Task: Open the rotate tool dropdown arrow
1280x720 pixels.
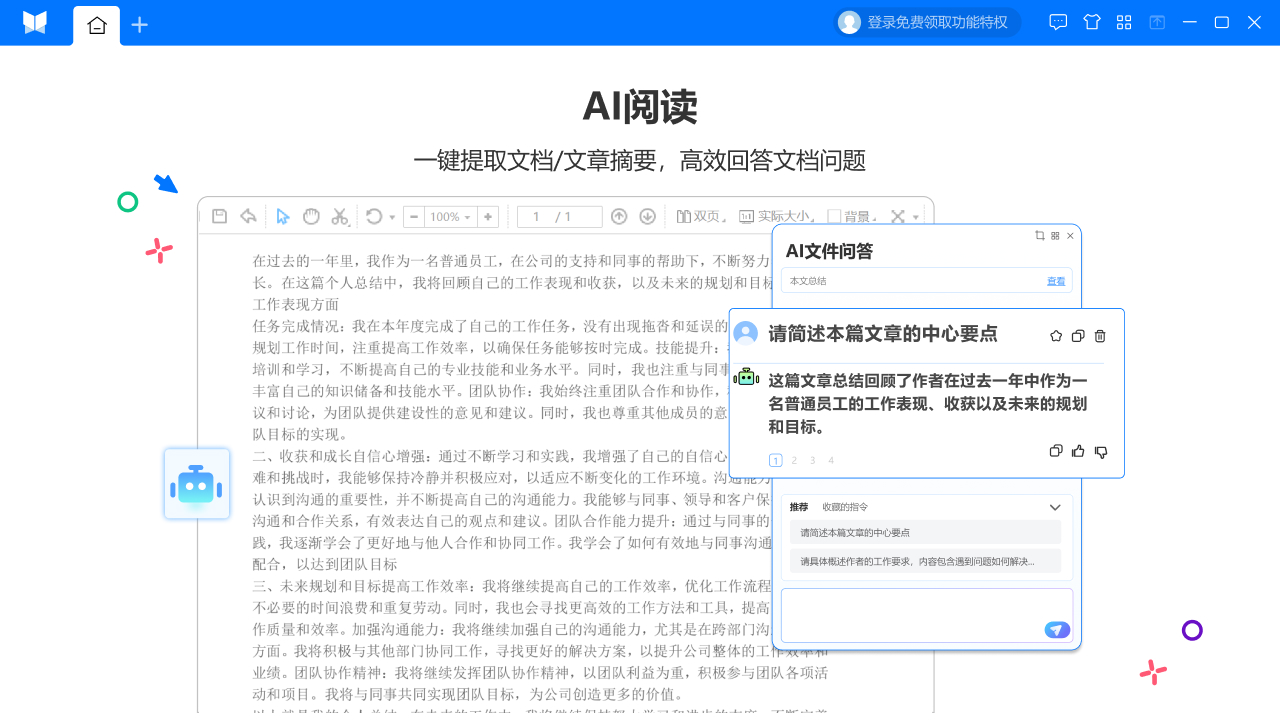Action: point(392,217)
